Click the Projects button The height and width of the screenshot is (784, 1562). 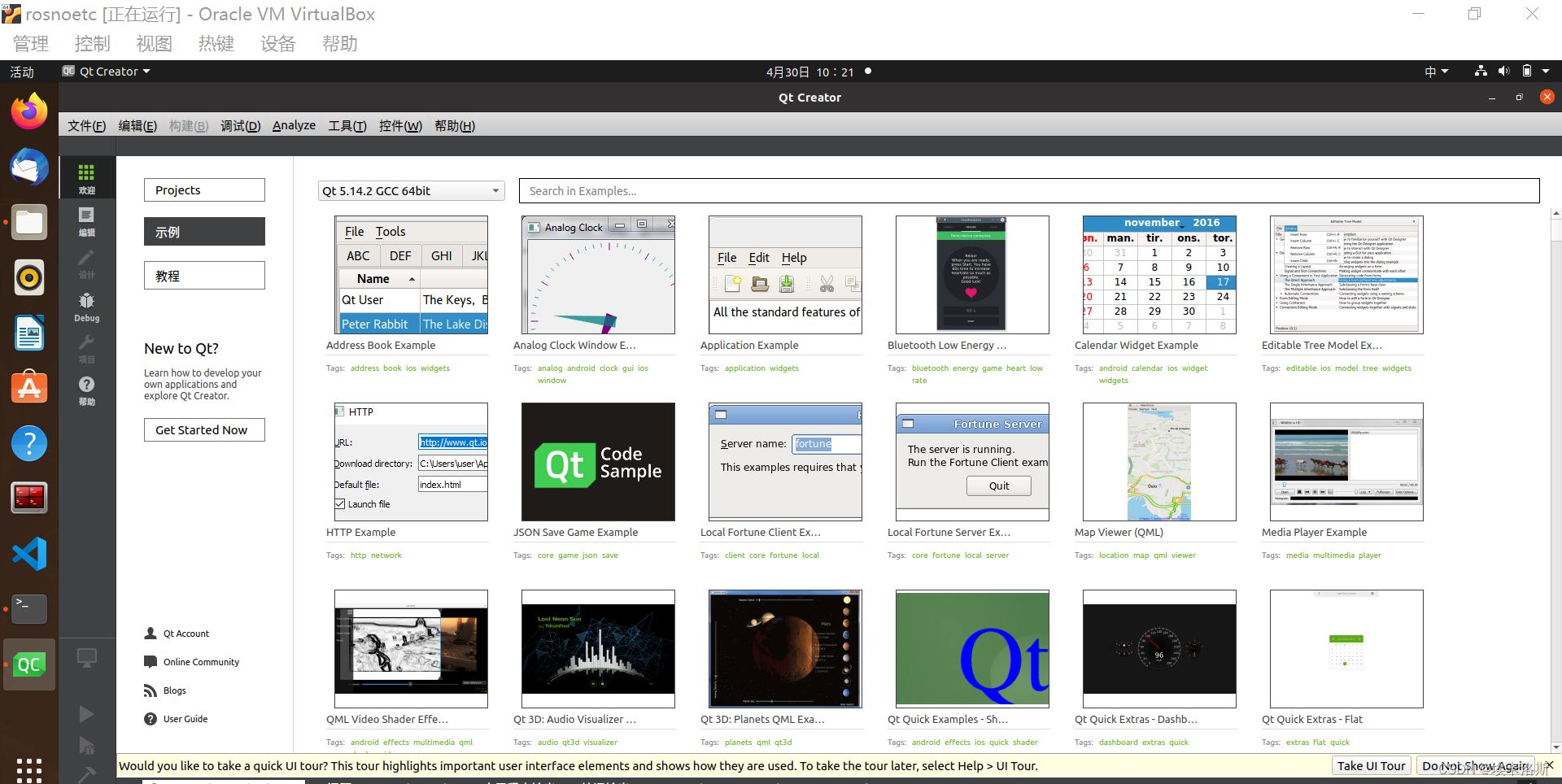(x=204, y=190)
